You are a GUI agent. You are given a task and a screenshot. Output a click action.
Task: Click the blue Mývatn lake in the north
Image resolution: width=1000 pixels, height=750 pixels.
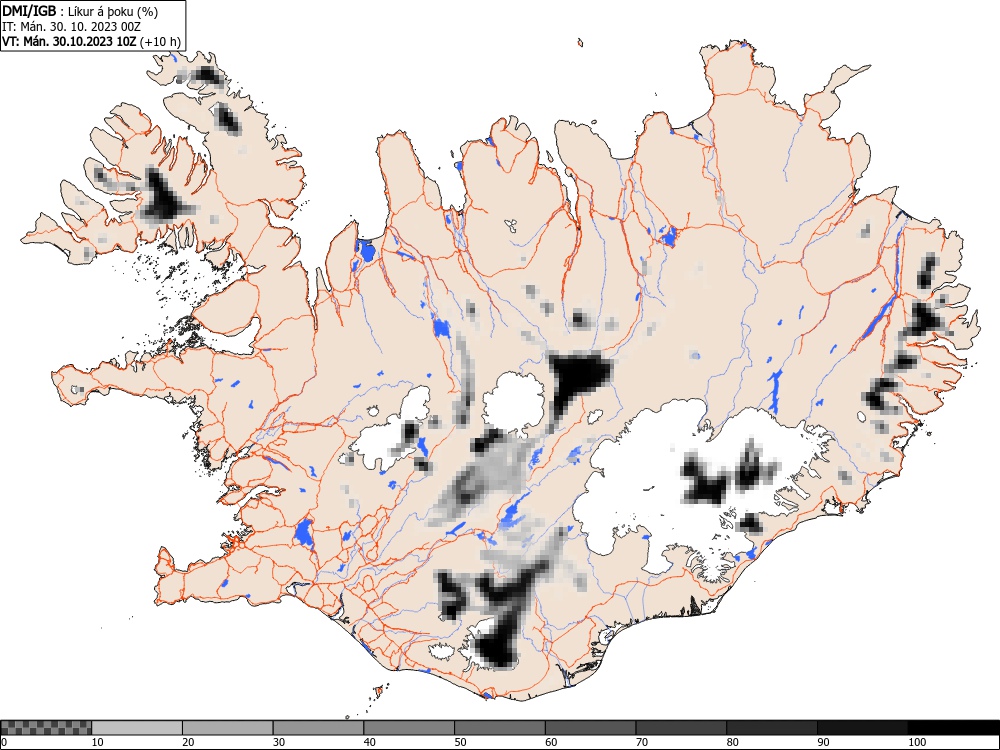668,237
